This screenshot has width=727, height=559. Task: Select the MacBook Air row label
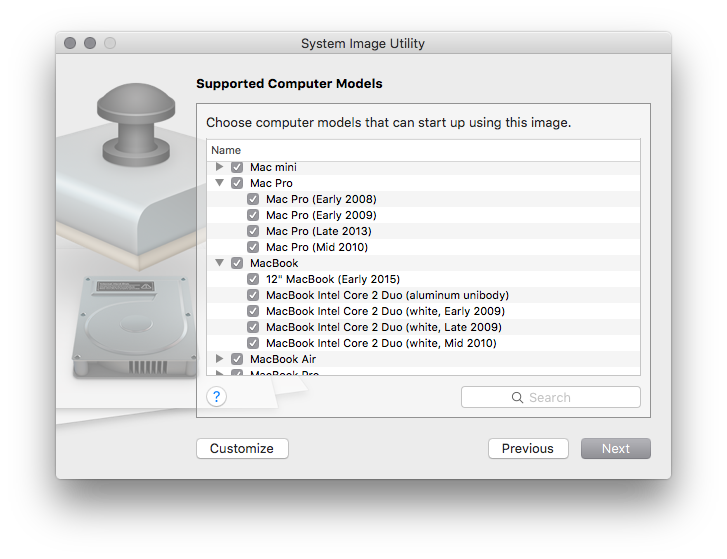tap(283, 359)
